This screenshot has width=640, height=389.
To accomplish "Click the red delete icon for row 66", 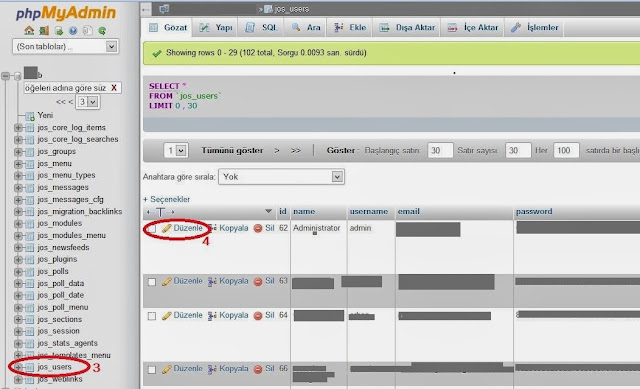I will (258, 369).
